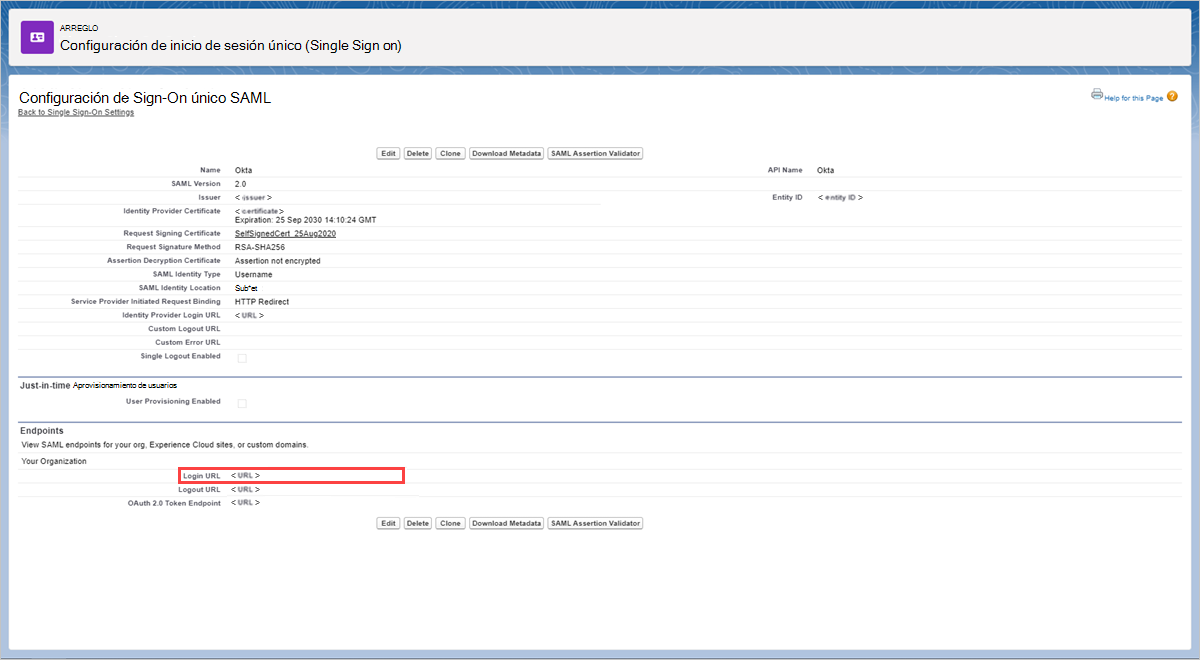1200x660 pixels.
Task: Select the Identity Provider Login URL value
Action: 249,315
